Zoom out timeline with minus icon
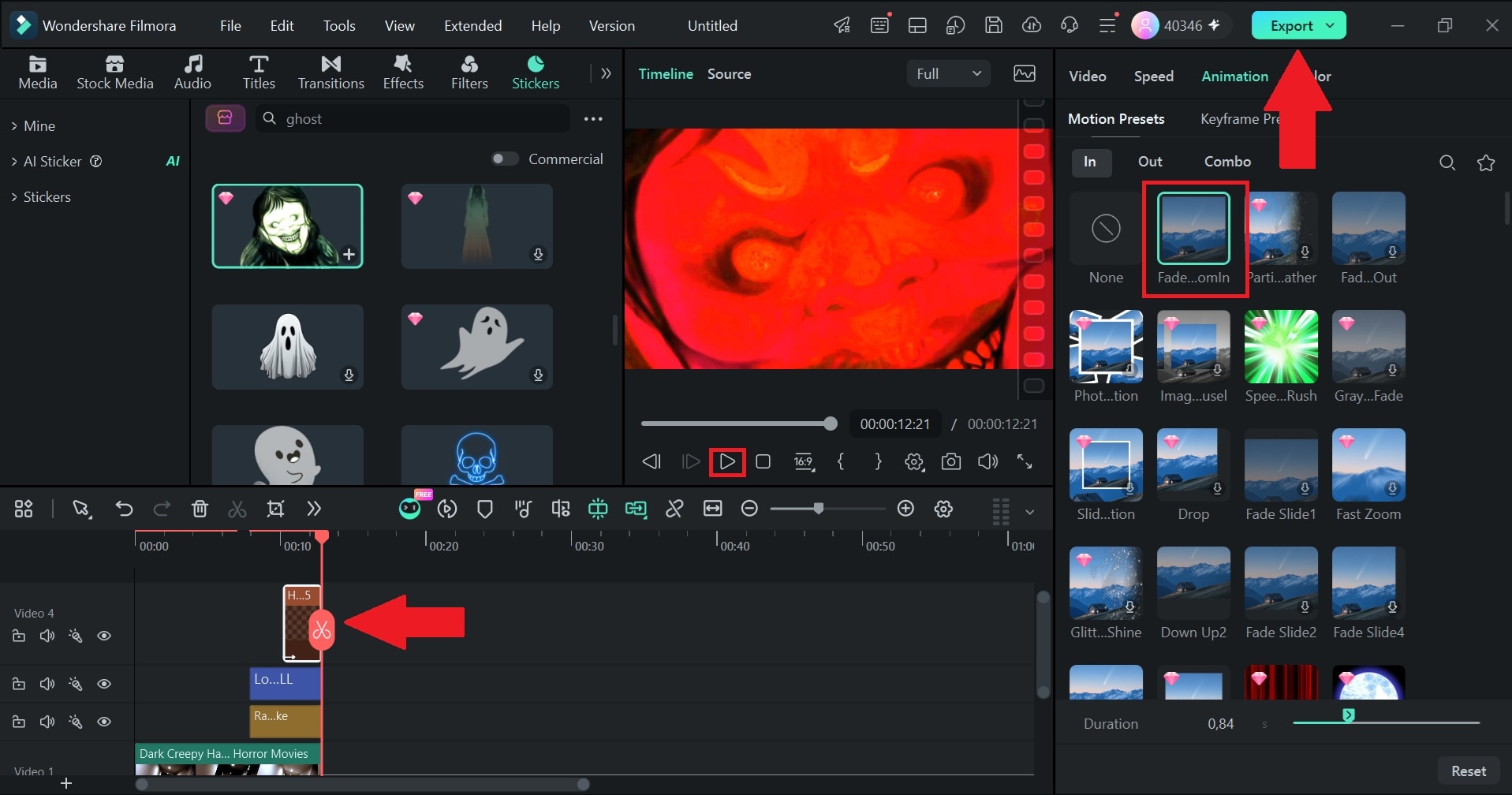The image size is (1512, 795). coord(749,509)
